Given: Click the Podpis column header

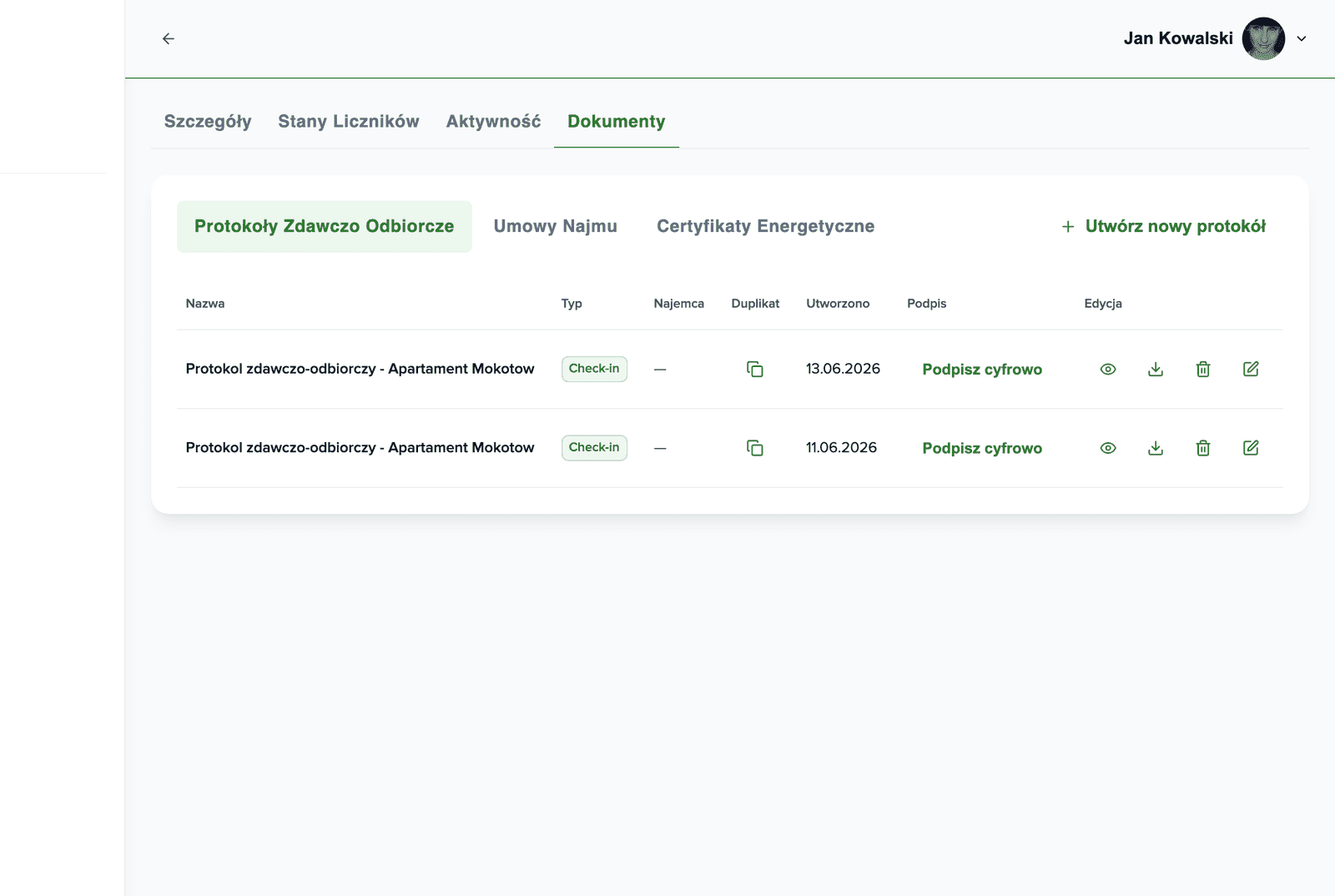Looking at the screenshot, I should coord(927,304).
